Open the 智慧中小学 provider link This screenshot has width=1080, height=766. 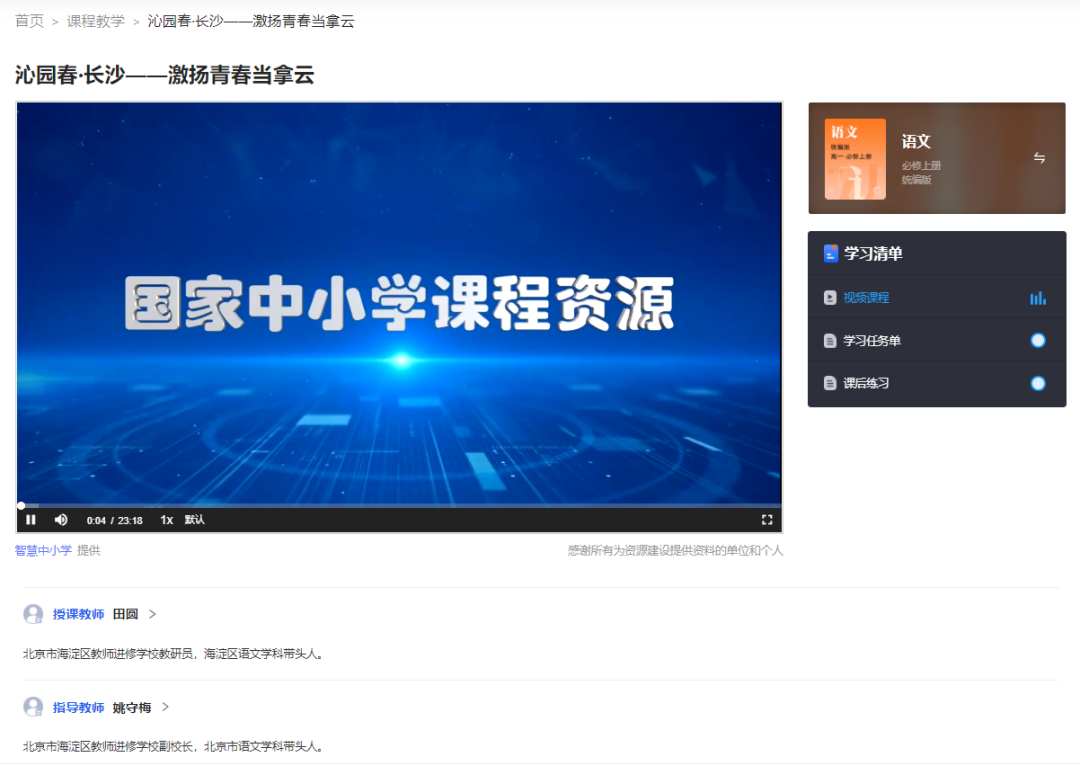pos(42,549)
